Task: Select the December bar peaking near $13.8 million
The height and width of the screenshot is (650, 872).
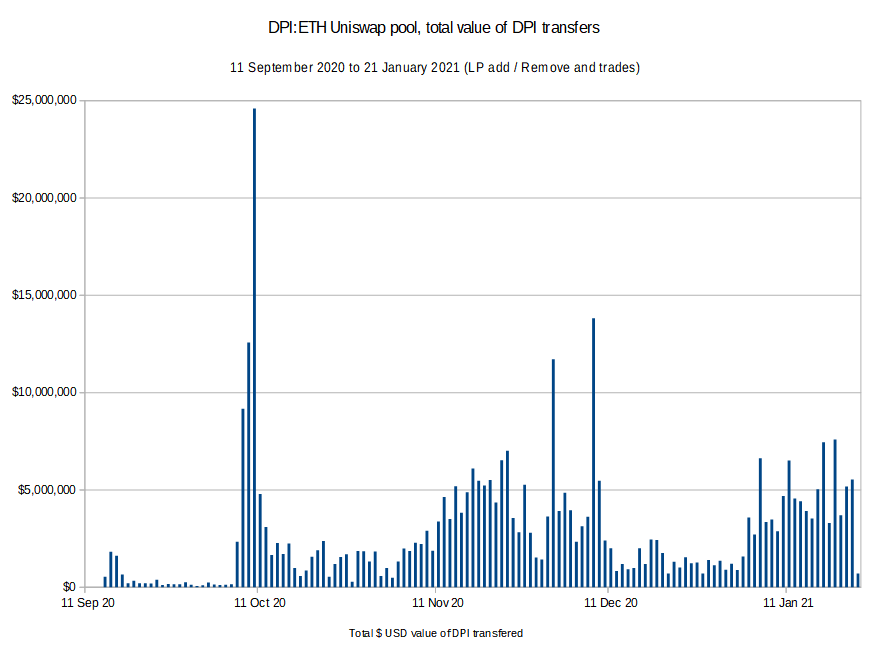Action: (593, 453)
